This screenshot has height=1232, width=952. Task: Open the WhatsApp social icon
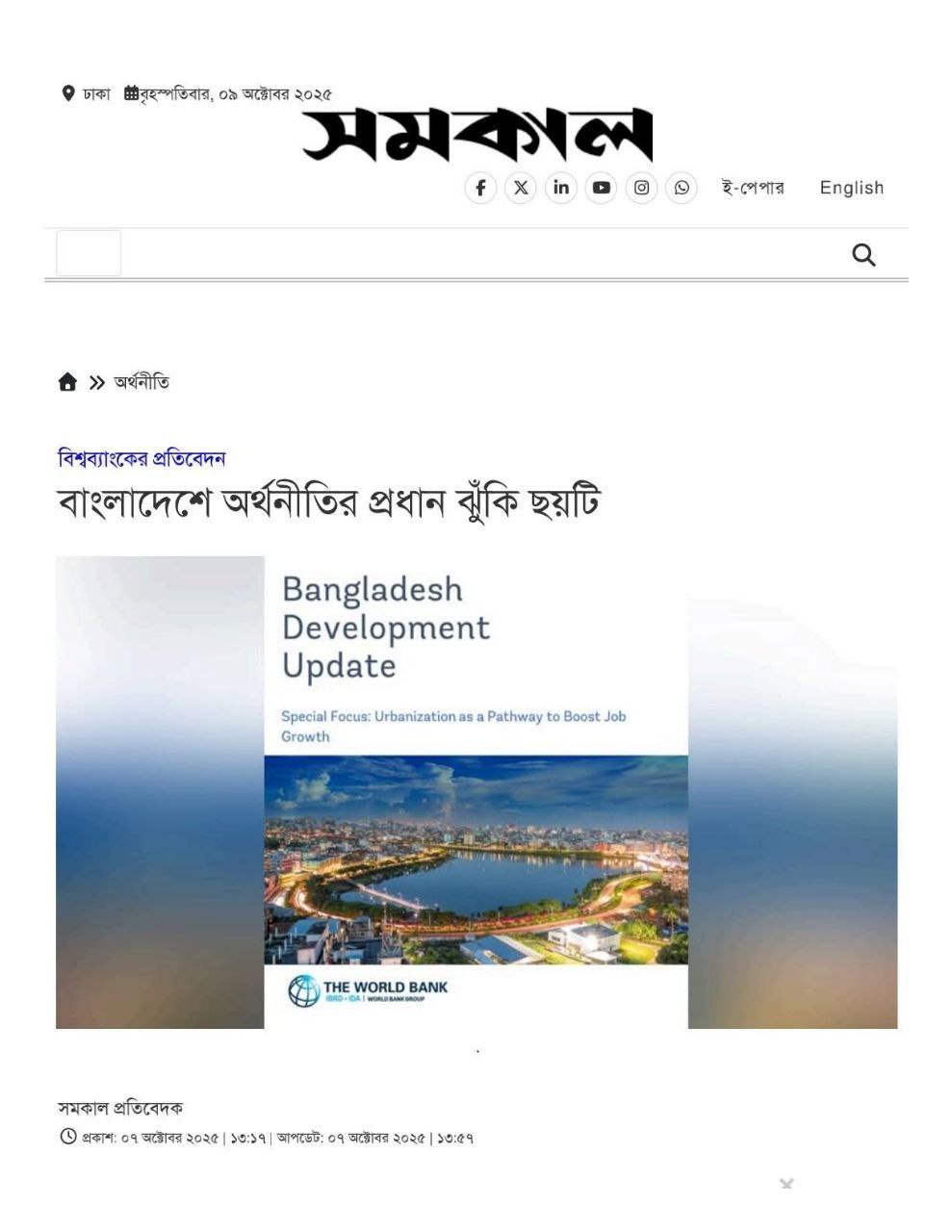(x=682, y=188)
